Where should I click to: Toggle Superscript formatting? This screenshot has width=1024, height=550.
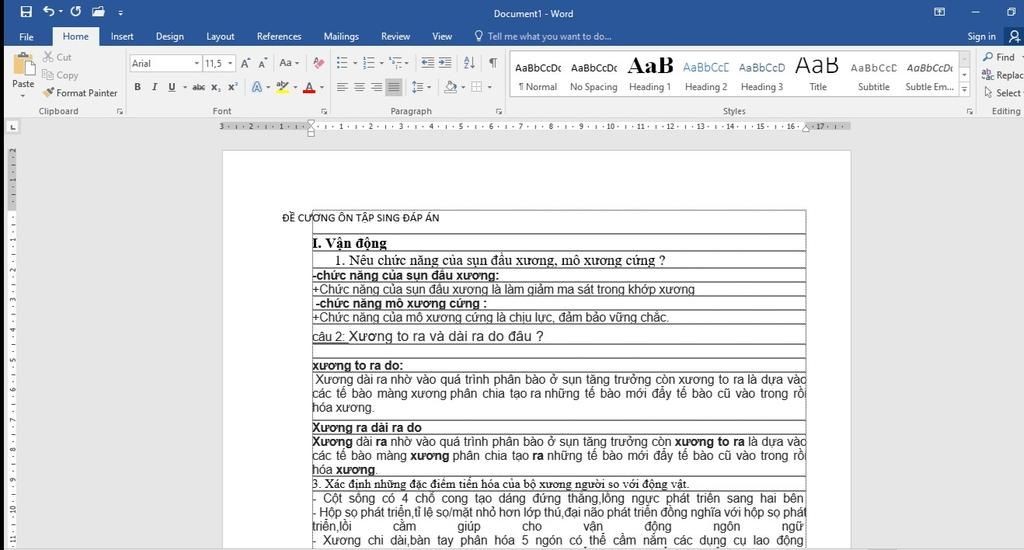click(232, 87)
